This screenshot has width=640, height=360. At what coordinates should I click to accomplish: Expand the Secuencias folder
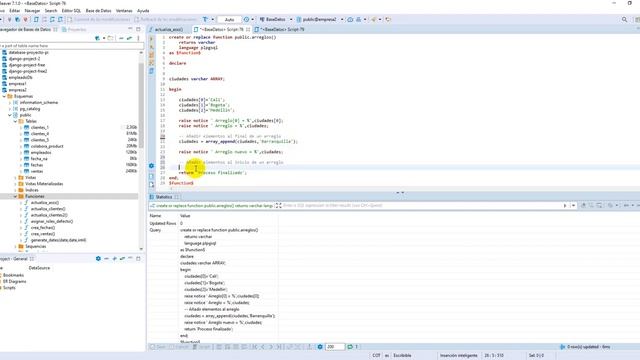(x=16, y=247)
